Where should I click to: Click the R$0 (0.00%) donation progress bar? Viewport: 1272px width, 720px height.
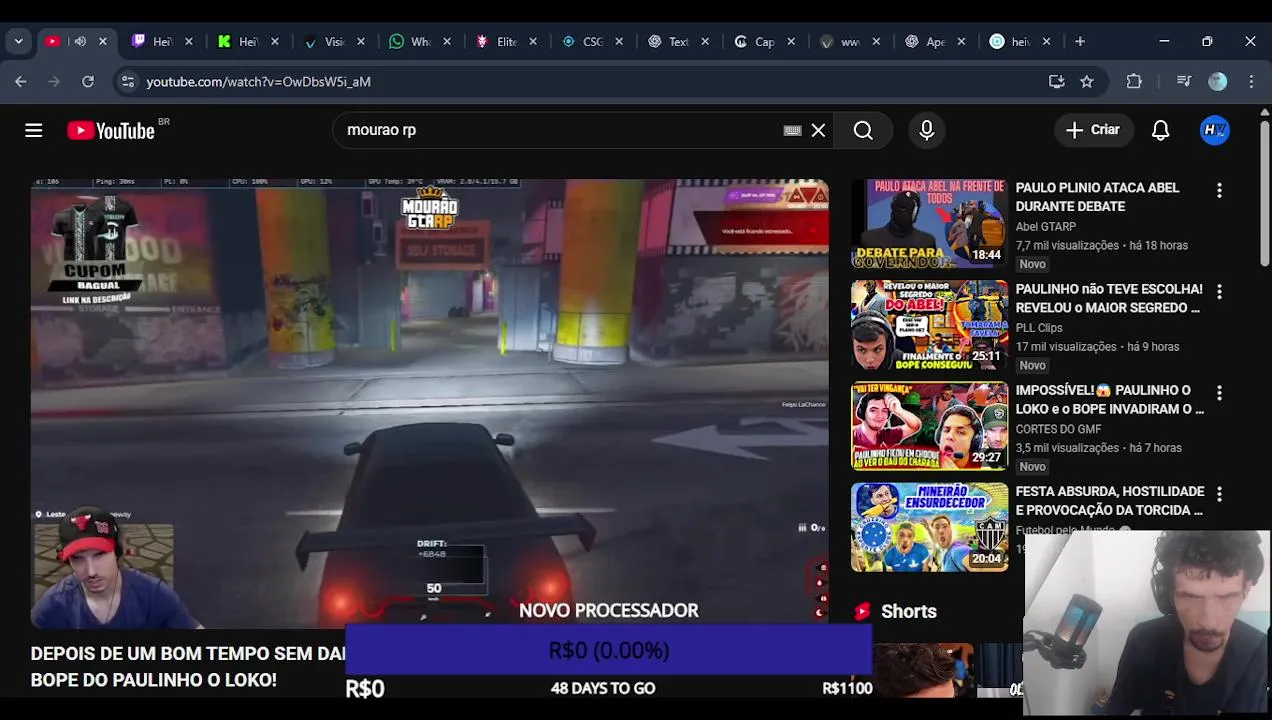[608, 651]
